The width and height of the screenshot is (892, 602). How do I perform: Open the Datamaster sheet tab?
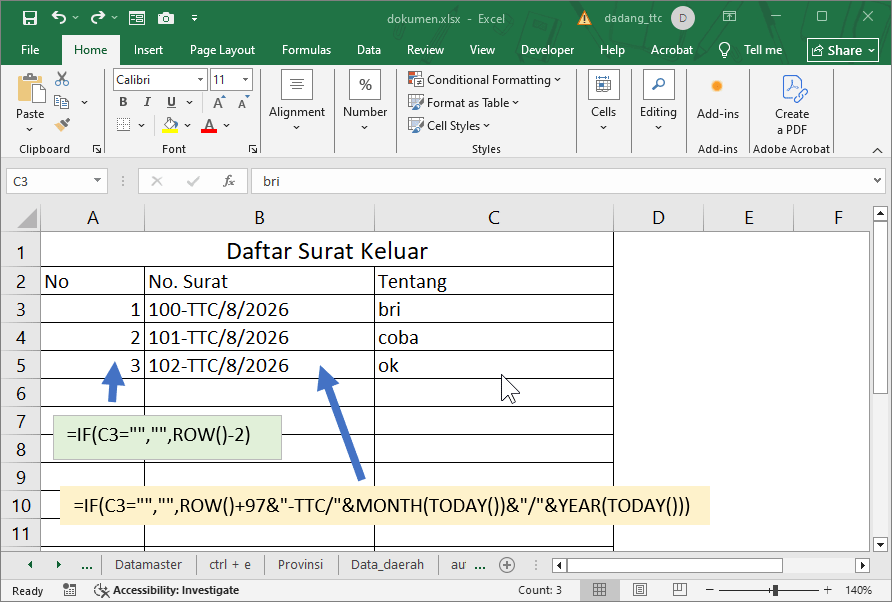(x=148, y=564)
